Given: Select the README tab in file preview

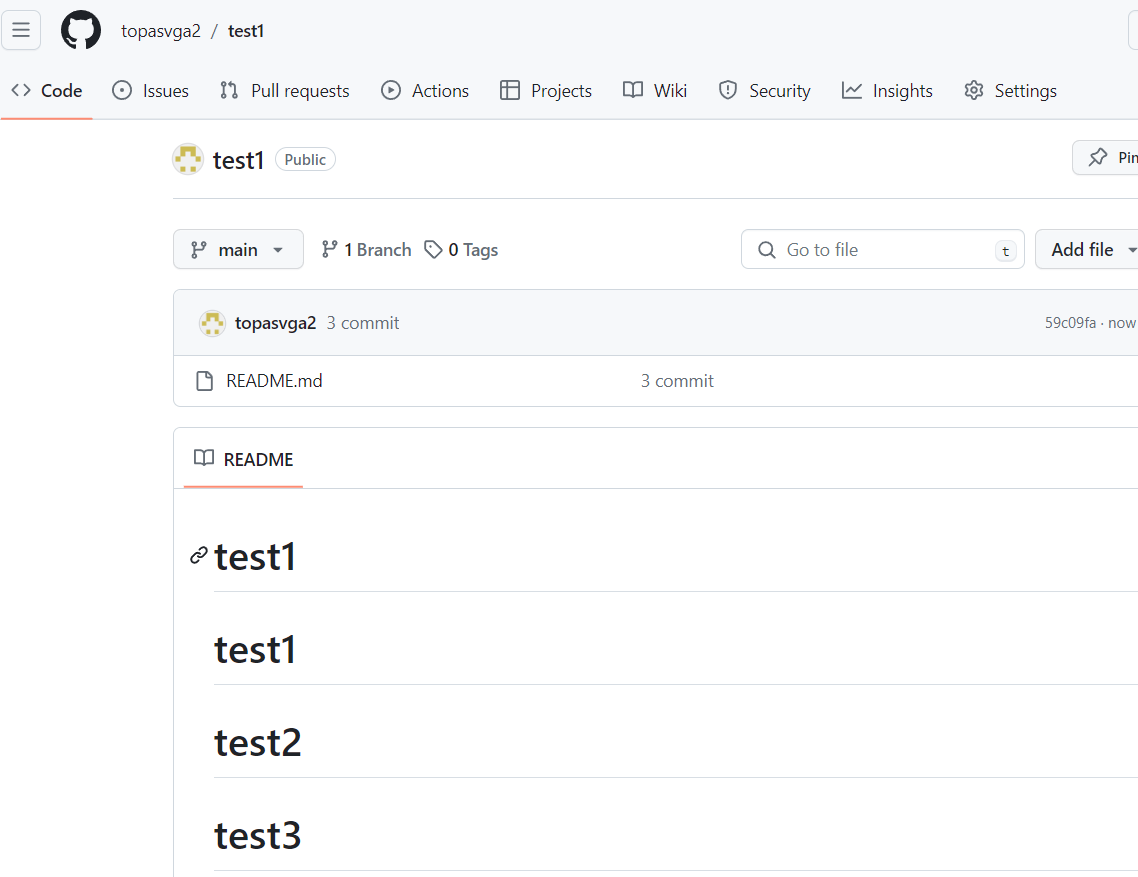Looking at the screenshot, I should pos(244,460).
